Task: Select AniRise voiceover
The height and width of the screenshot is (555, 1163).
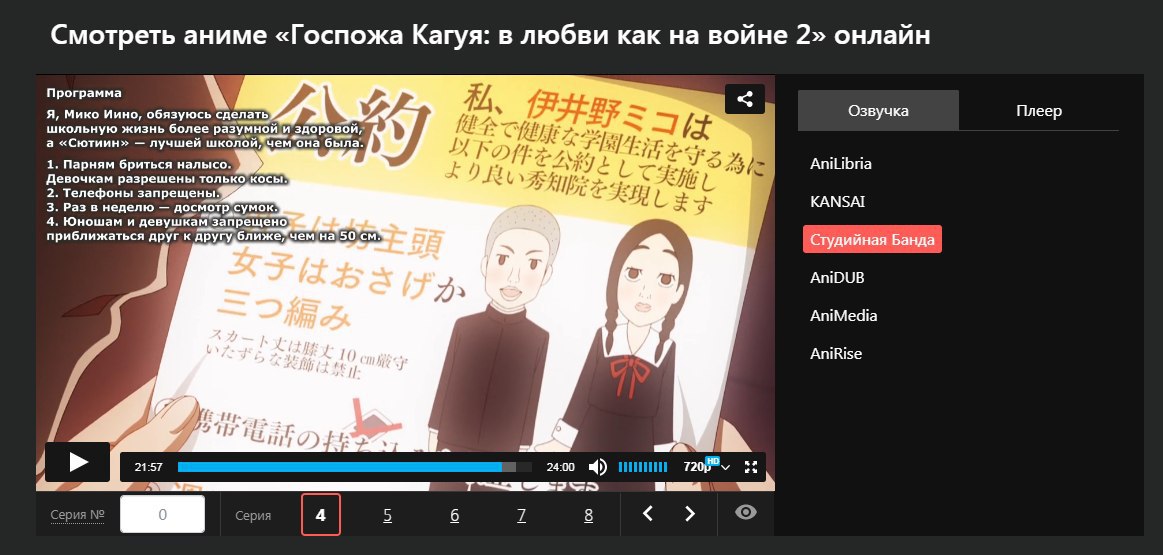Action: click(x=836, y=353)
